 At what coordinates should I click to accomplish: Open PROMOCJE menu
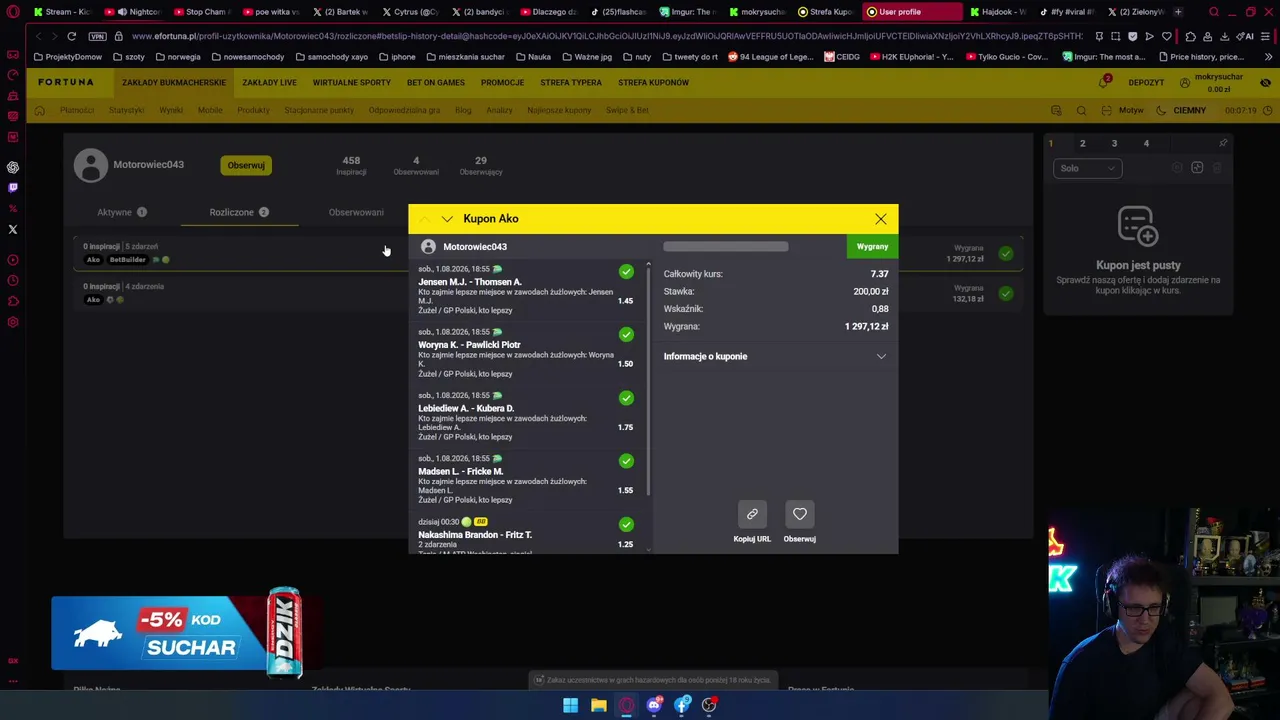502,83
